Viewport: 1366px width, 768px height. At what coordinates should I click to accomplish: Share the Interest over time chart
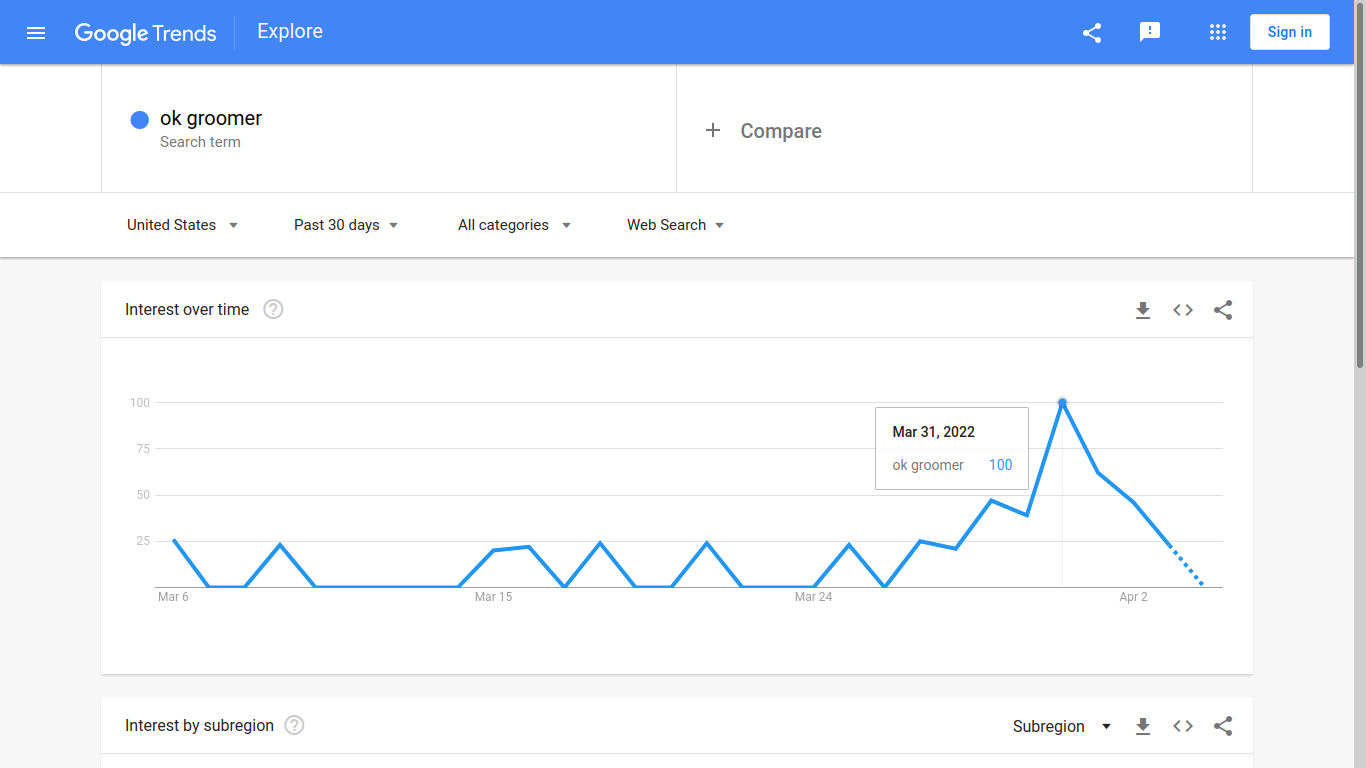(1223, 310)
